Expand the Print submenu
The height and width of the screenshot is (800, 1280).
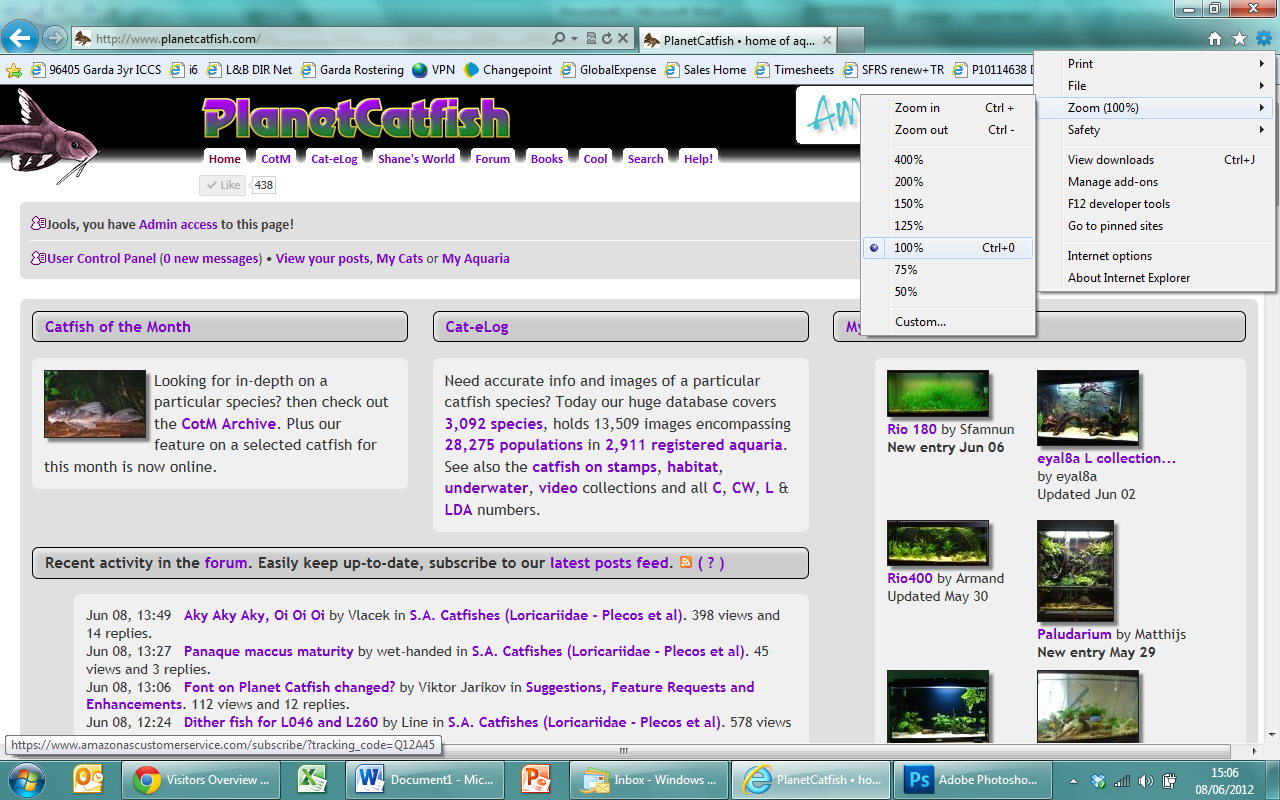[x=1156, y=64]
